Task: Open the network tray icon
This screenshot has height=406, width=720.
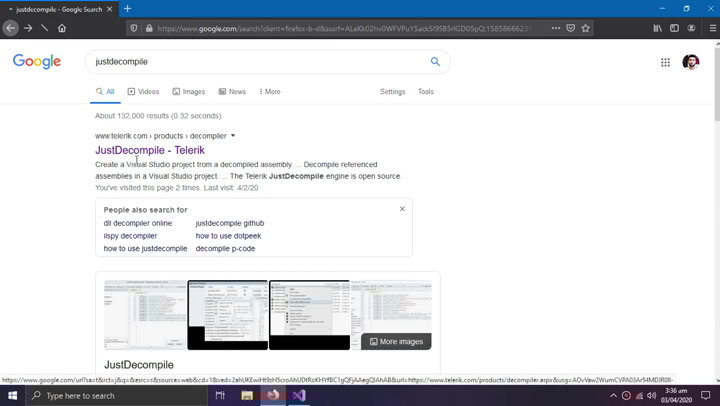Action: pyautogui.click(x=639, y=395)
